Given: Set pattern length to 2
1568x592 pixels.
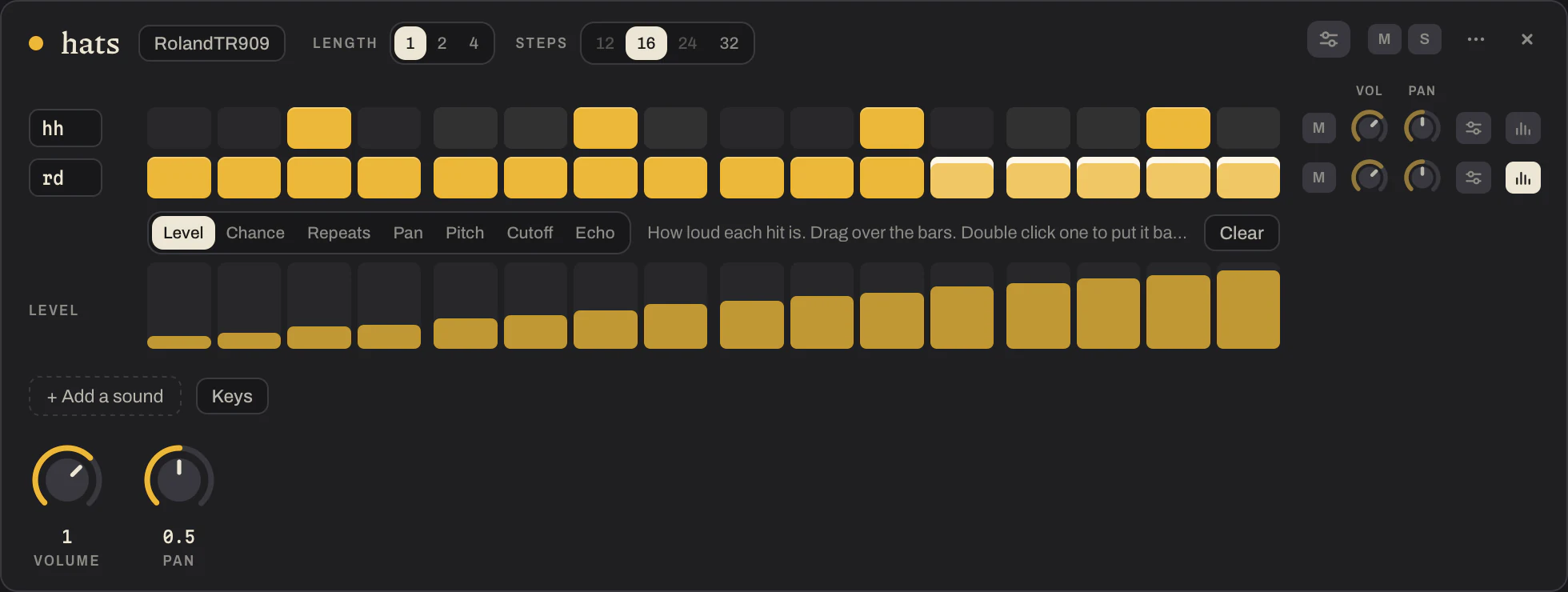Looking at the screenshot, I should click(x=442, y=43).
